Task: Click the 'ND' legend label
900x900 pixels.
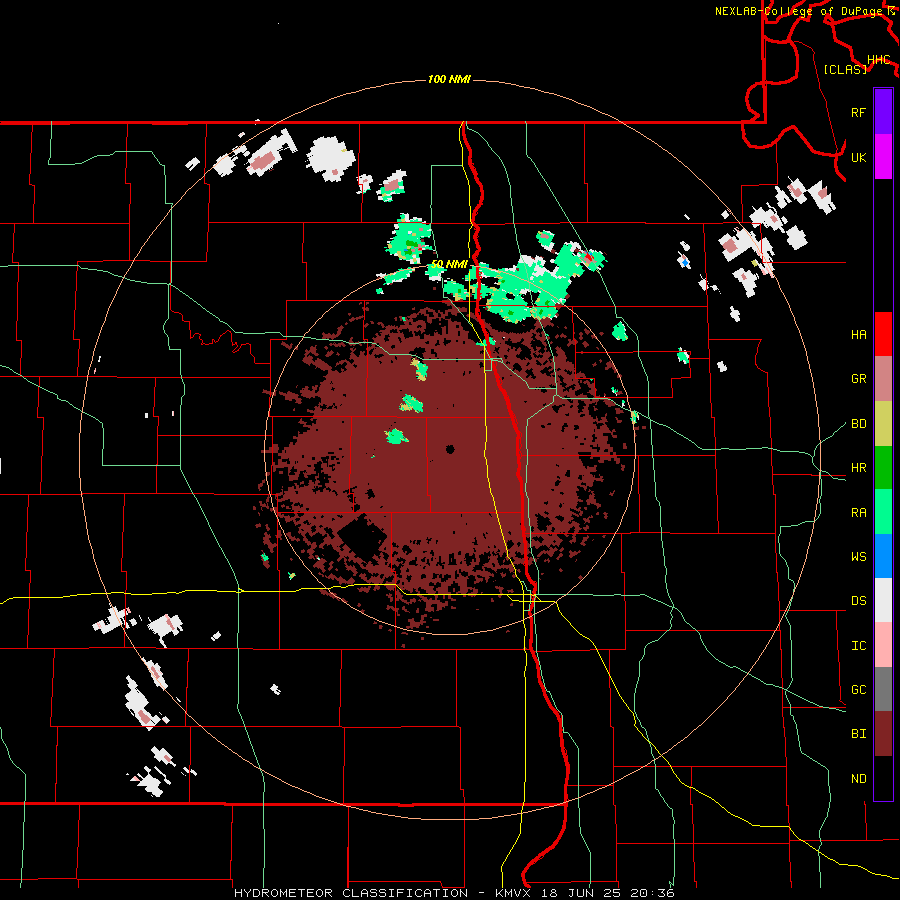Action: coord(858,779)
